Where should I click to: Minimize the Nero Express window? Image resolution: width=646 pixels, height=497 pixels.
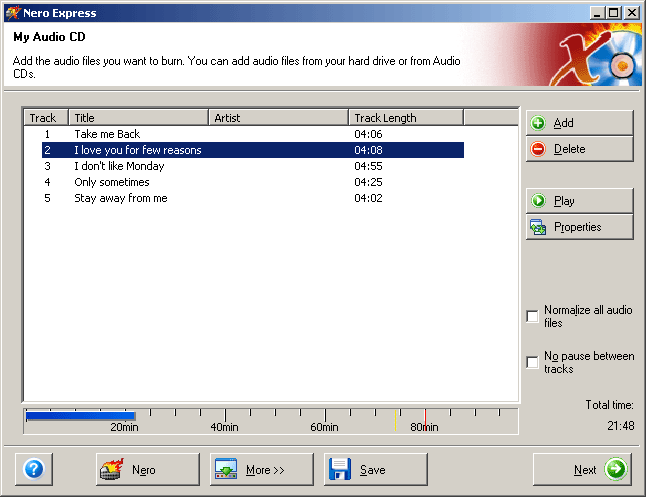[597, 13]
